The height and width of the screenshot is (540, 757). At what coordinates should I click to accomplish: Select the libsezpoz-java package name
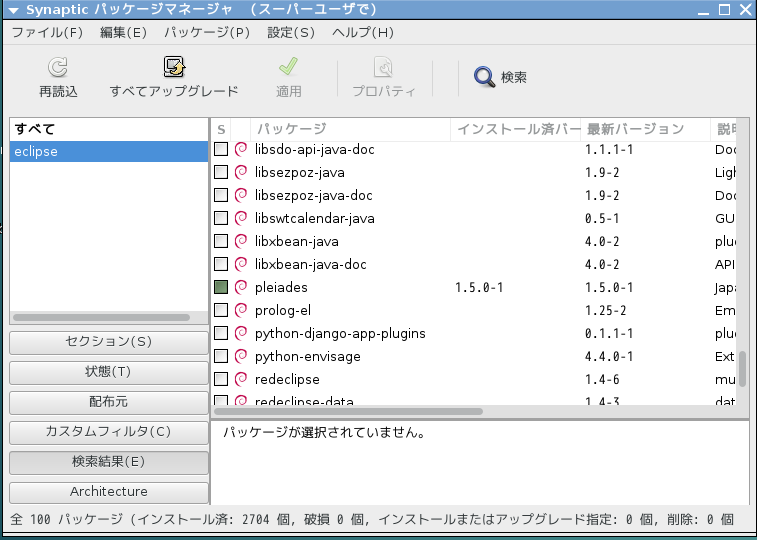coord(299,173)
